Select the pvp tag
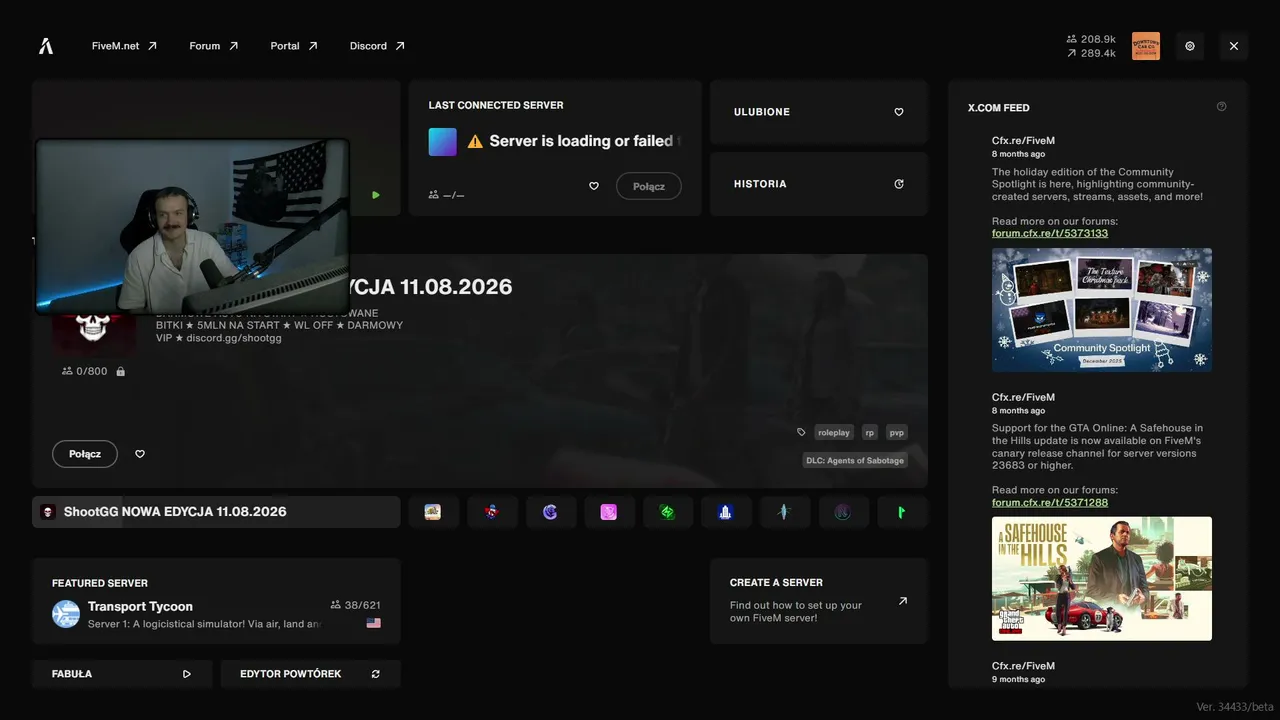This screenshot has width=1280, height=720. 897,432
